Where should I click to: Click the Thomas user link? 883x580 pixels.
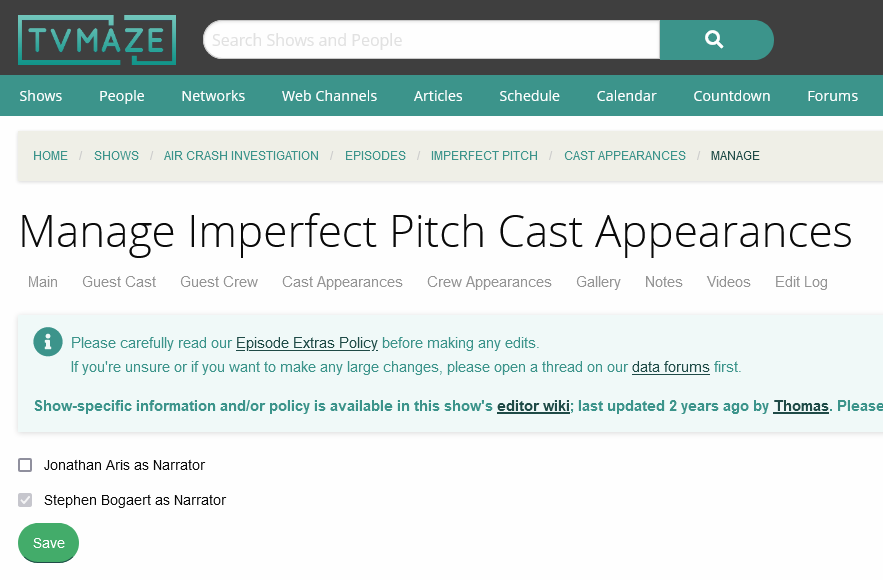pos(801,406)
